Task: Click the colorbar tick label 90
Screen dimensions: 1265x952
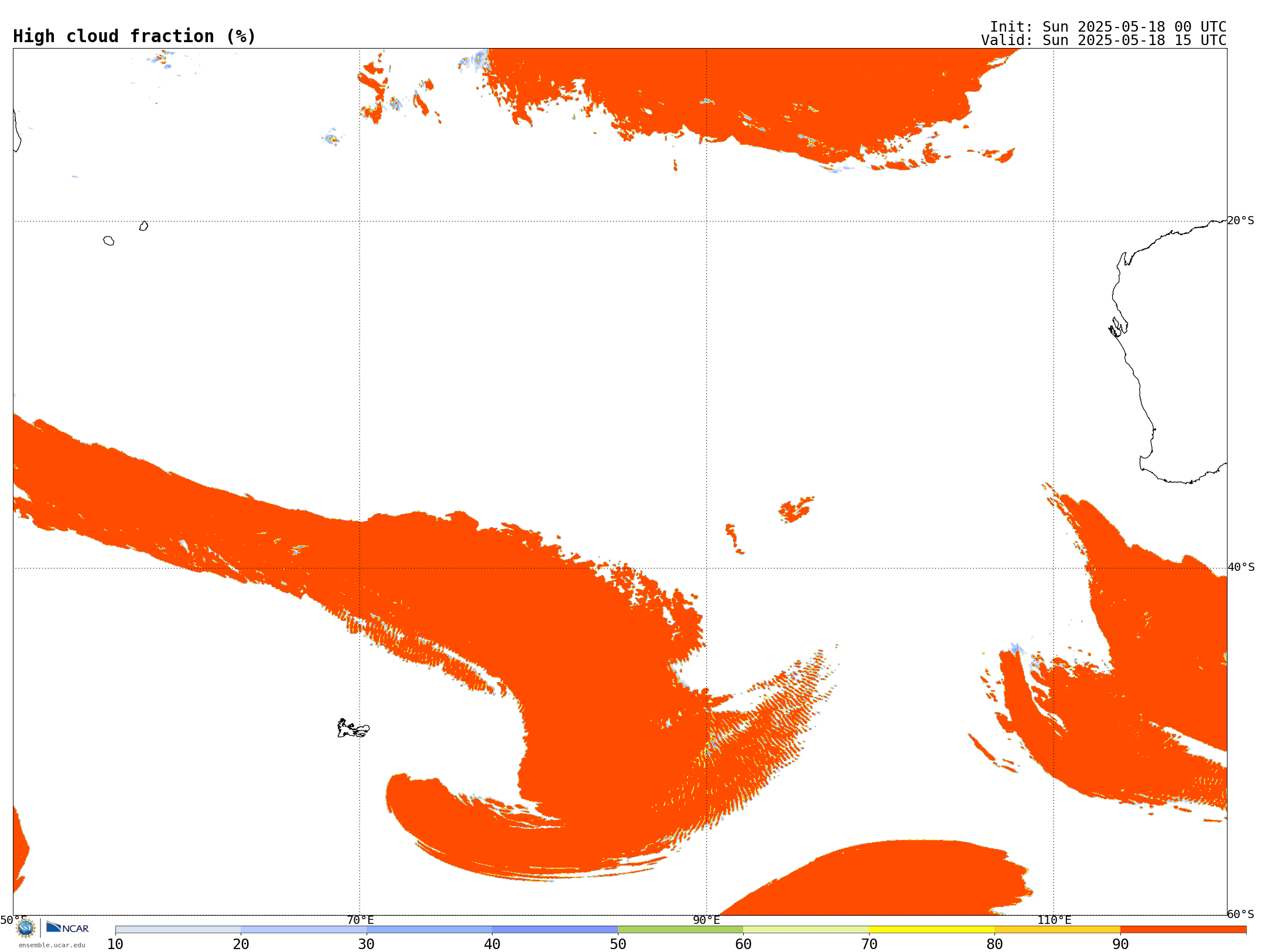Action: (x=1120, y=944)
